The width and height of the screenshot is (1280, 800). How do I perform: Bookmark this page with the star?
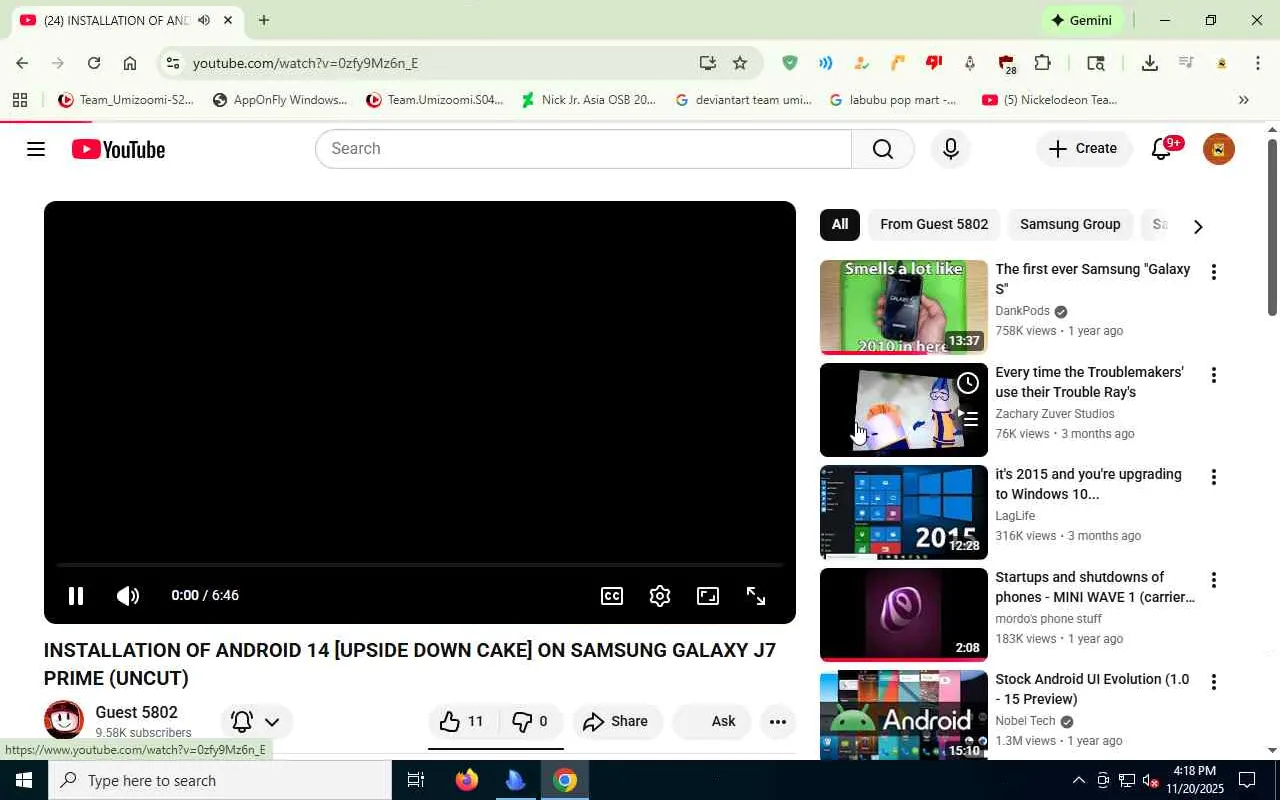click(x=740, y=63)
